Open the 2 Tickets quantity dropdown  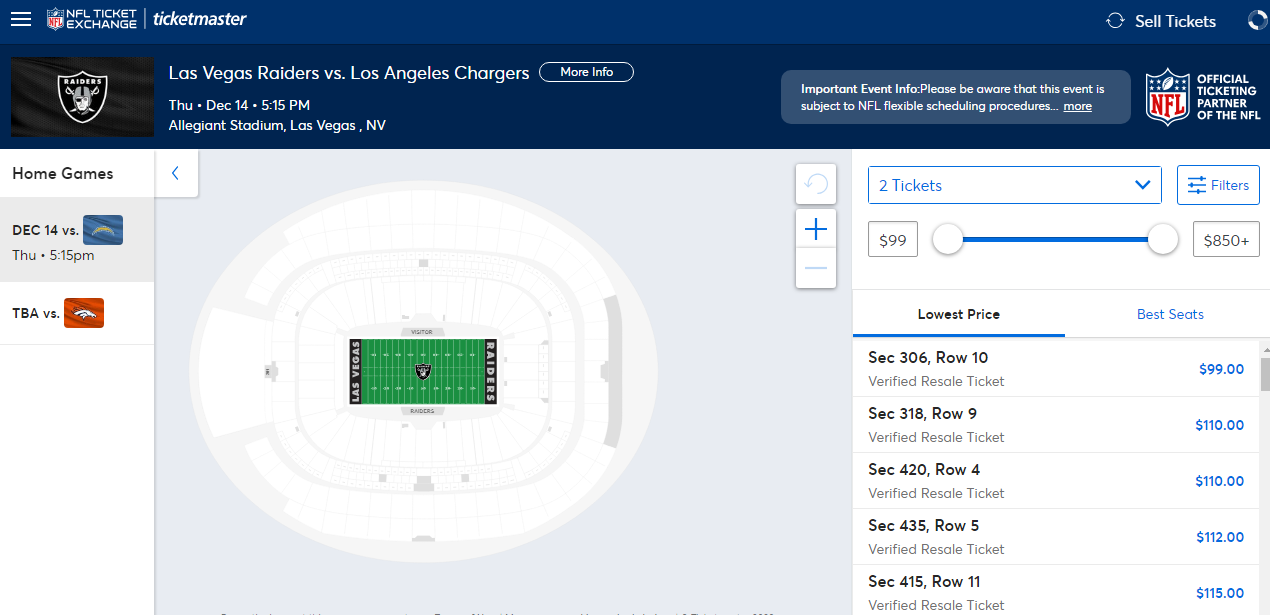1014,185
